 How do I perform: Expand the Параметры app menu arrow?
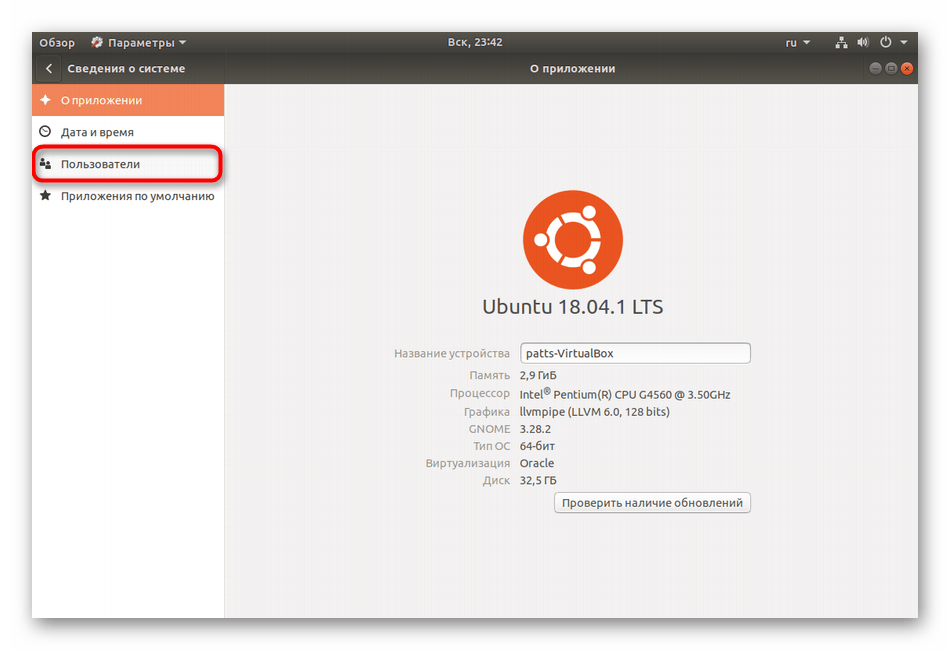point(182,43)
